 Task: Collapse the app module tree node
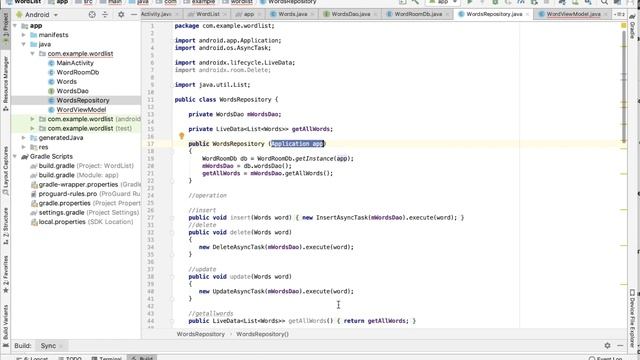[15, 26]
